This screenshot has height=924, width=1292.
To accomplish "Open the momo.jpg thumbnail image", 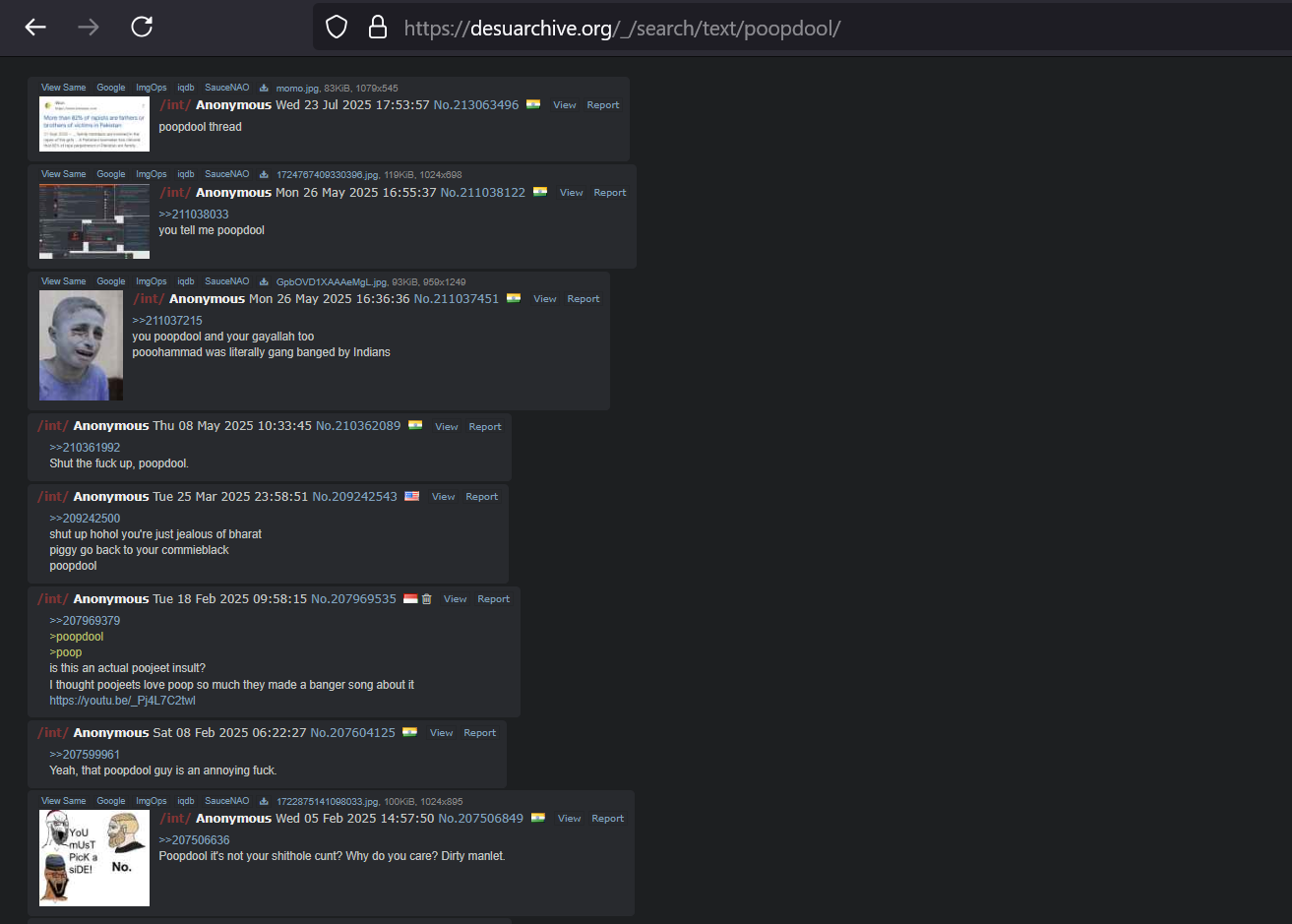I will click(x=94, y=124).
